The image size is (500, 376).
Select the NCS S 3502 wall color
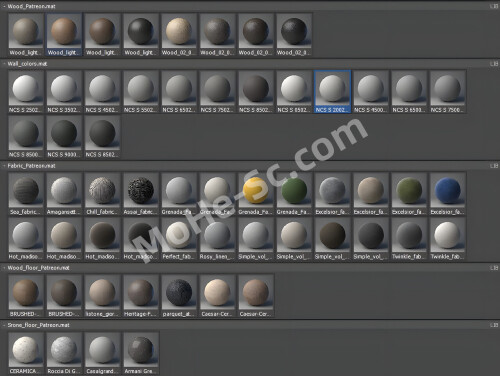64,92
